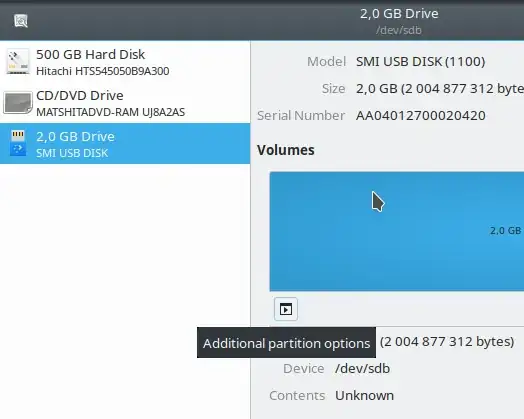Click the CD/DVD Drive device icon

(18, 103)
